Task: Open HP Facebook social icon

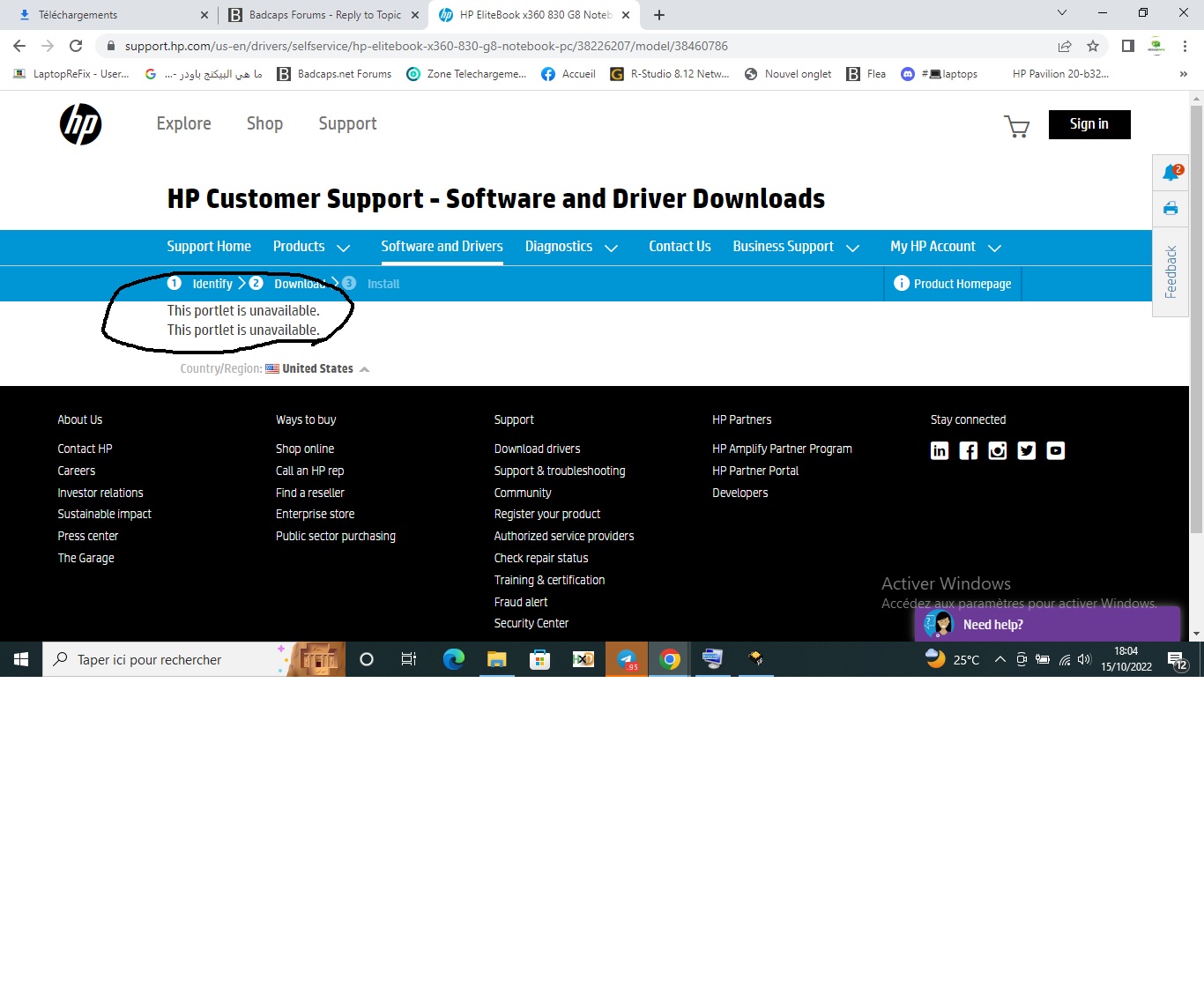Action: coord(969,451)
